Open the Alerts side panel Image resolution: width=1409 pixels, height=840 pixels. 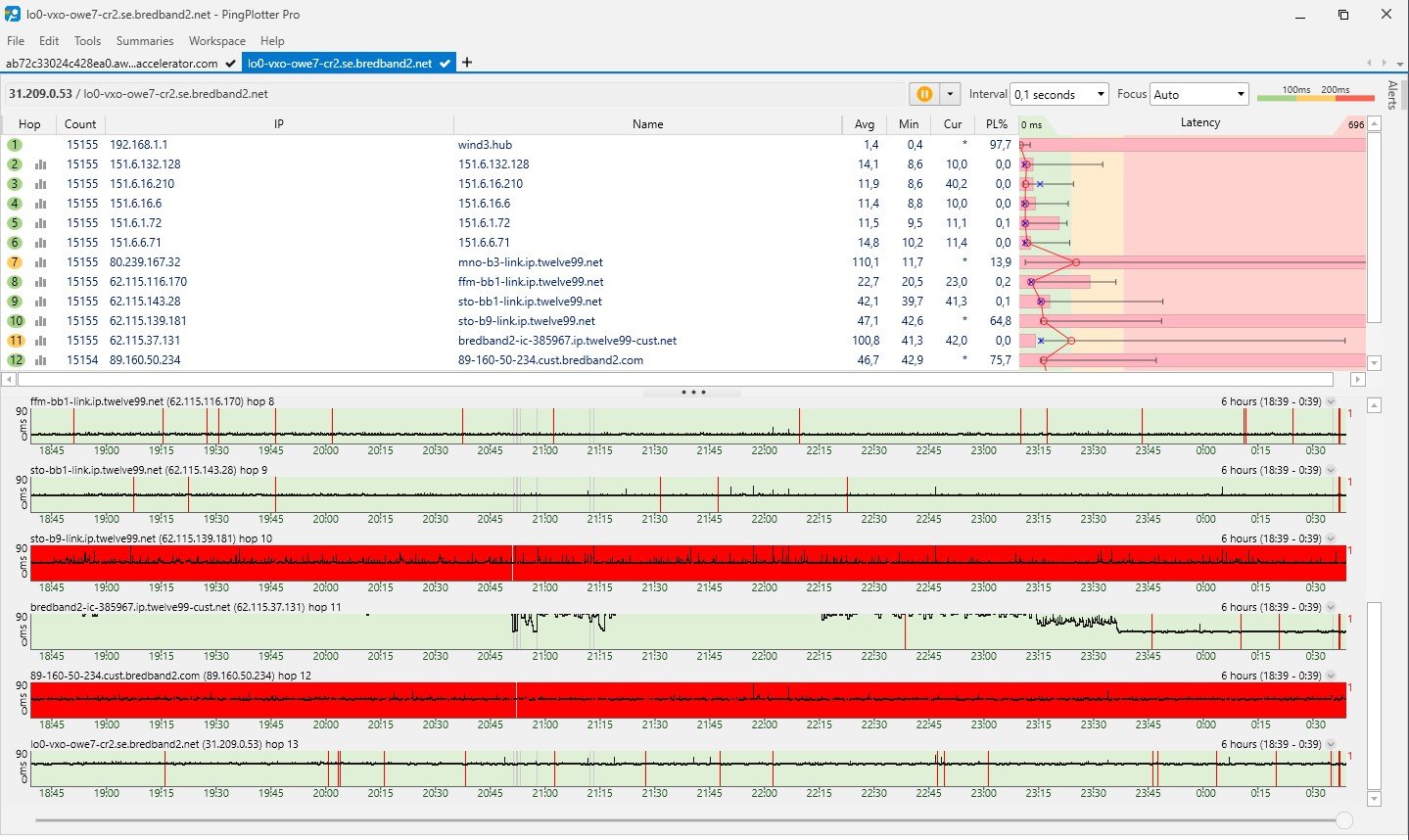pos(1392,95)
